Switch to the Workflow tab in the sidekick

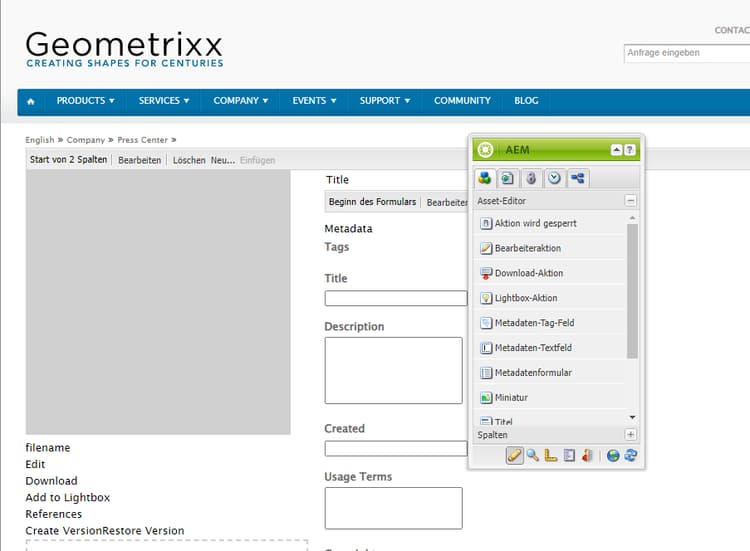coord(578,178)
